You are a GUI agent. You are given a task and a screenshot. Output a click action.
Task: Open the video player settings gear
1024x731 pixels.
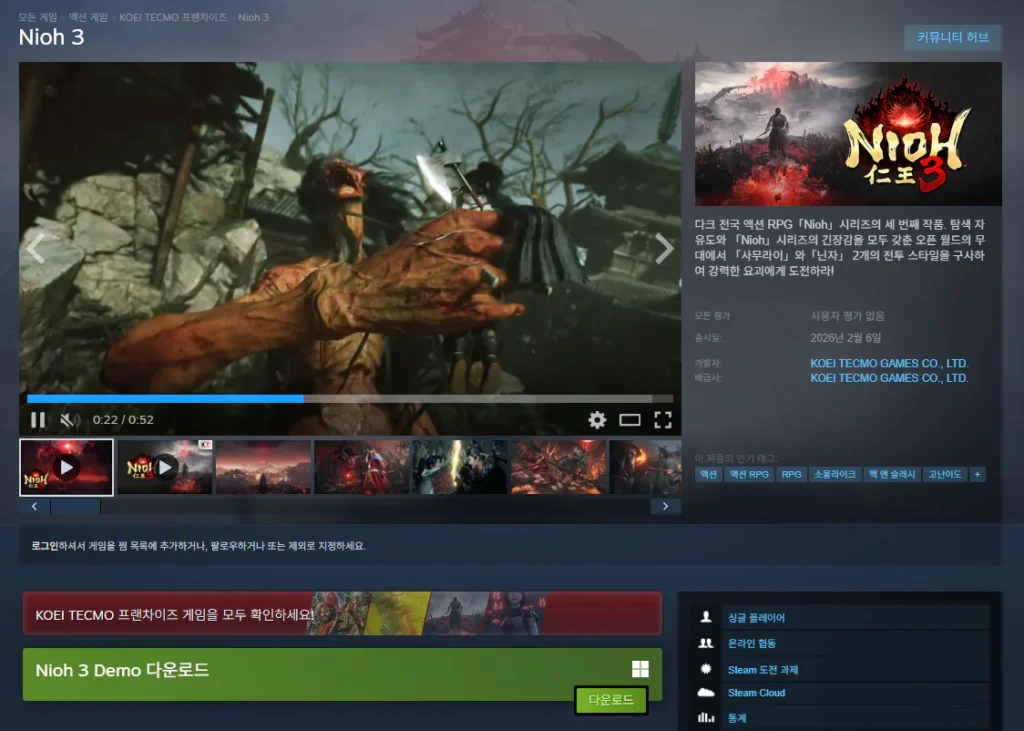[x=597, y=420]
